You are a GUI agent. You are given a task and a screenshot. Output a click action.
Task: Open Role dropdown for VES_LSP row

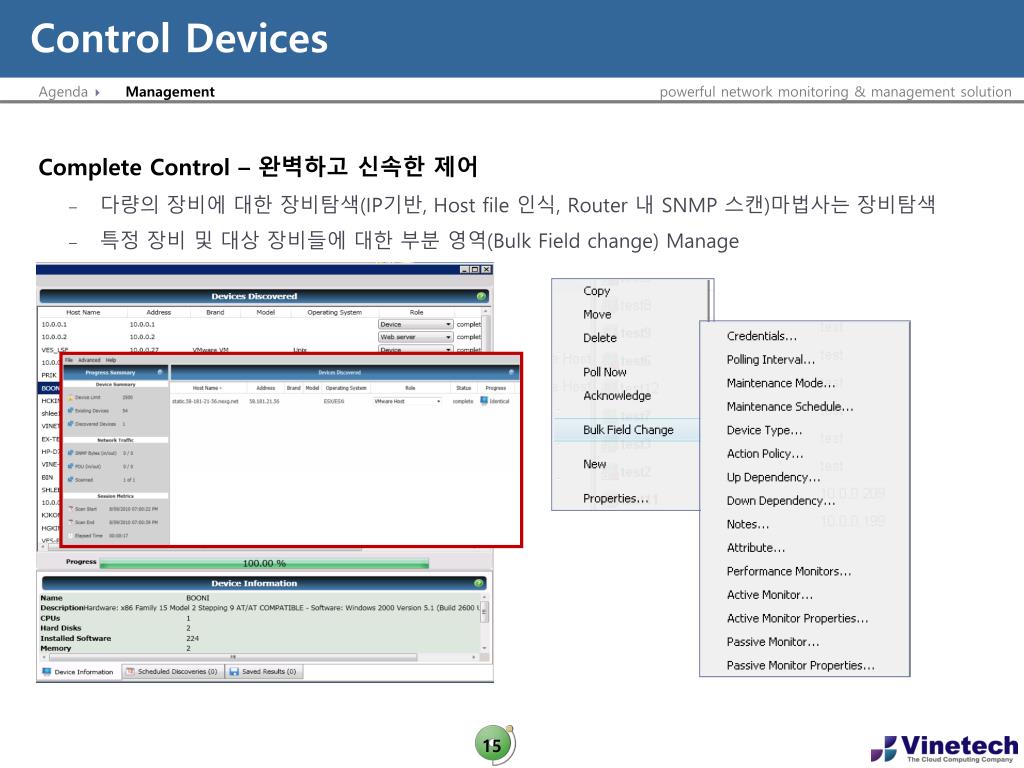(x=415, y=349)
